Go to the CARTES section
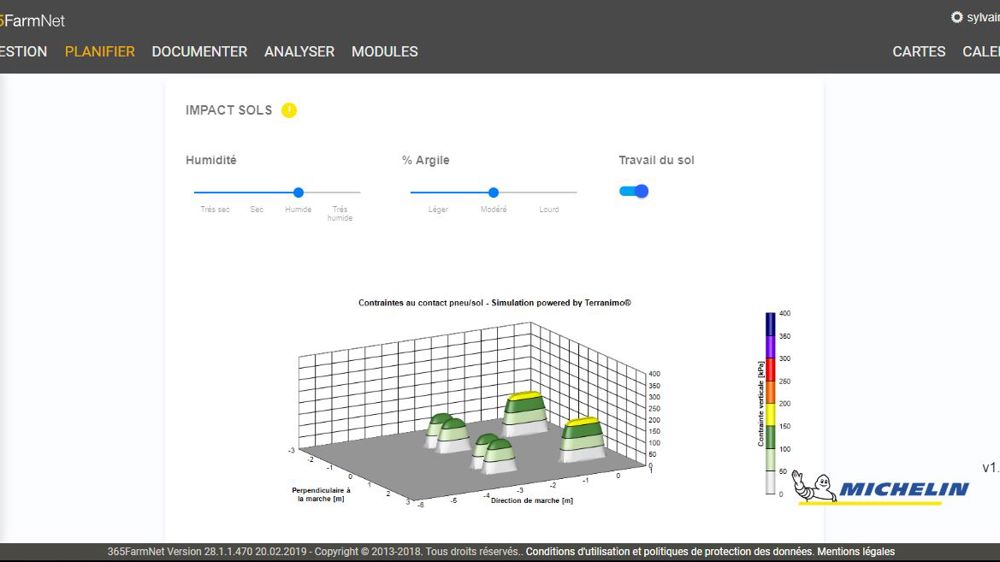The width and height of the screenshot is (1000, 562). click(918, 52)
